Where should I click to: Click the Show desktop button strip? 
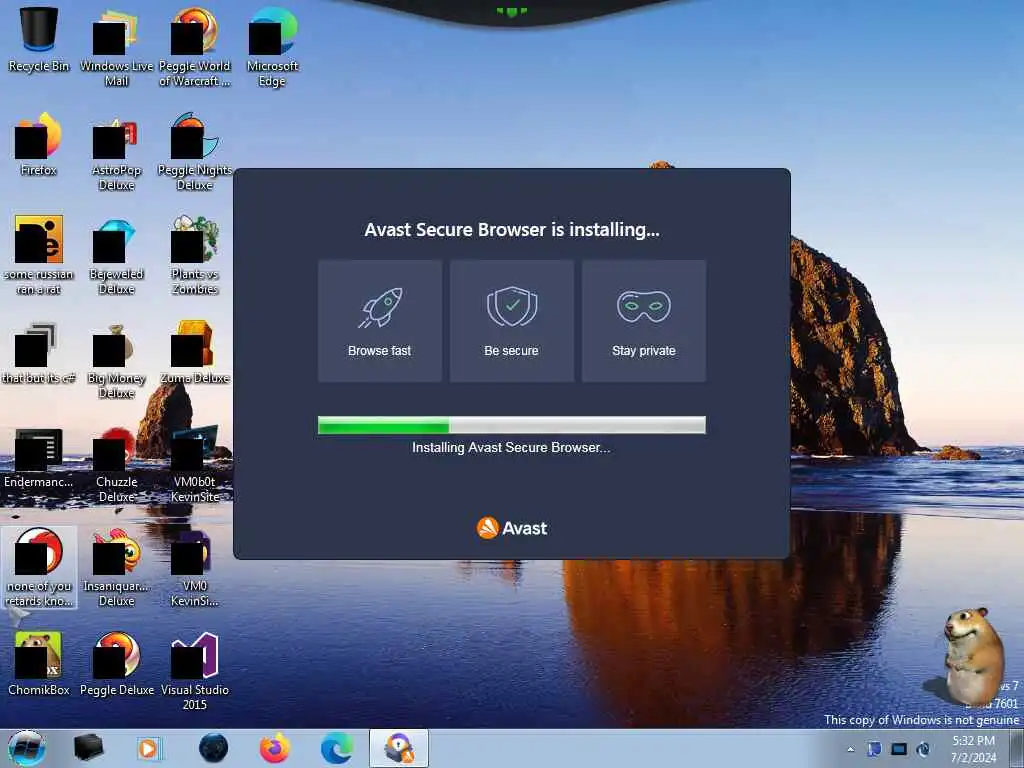point(1016,748)
